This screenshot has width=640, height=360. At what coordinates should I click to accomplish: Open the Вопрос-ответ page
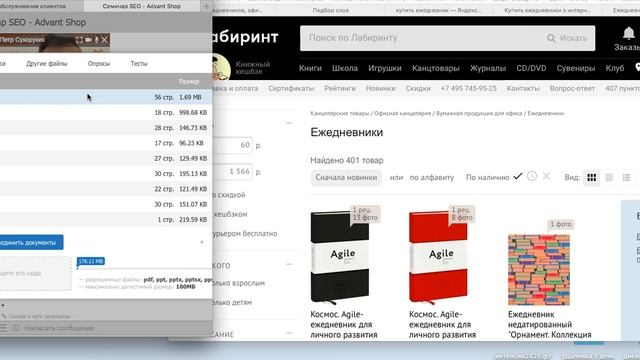pos(572,88)
